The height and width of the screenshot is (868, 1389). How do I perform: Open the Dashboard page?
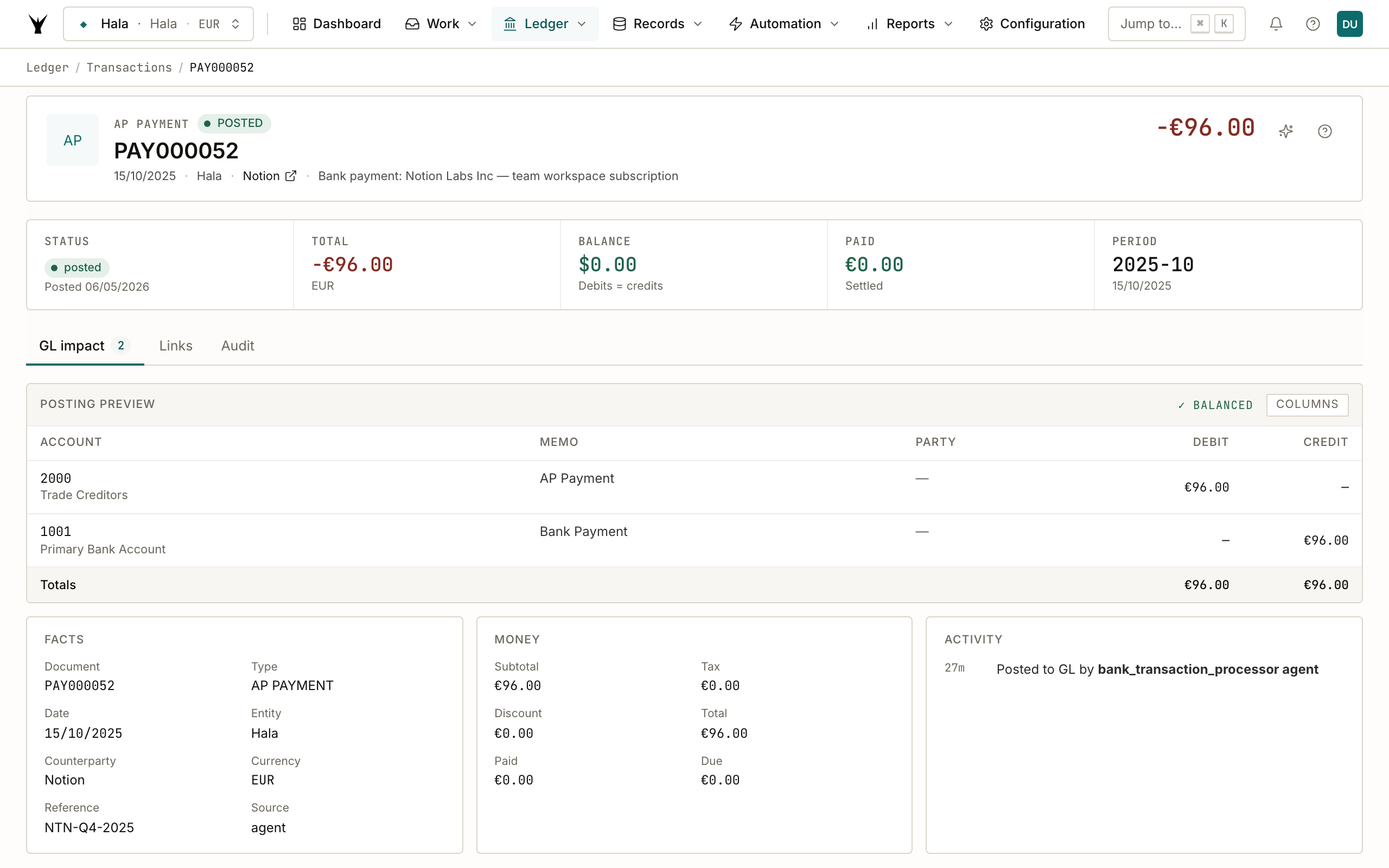(336, 24)
